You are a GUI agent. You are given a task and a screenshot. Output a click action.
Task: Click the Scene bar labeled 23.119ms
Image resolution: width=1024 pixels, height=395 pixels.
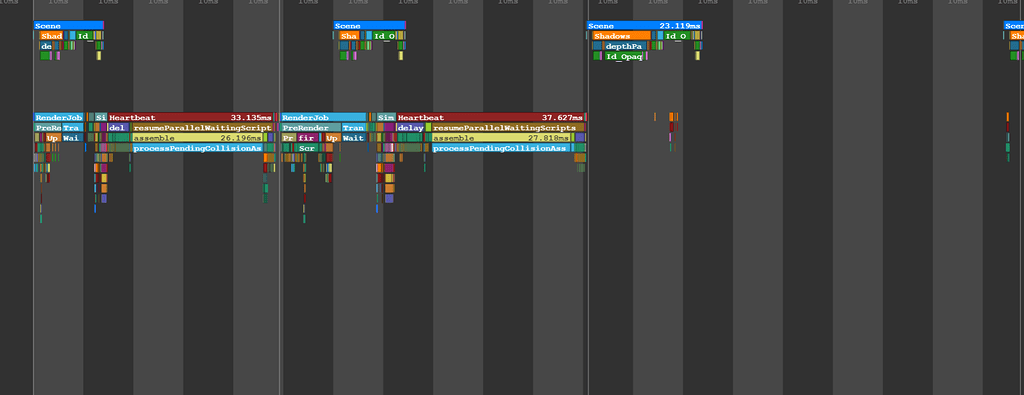(645, 25)
